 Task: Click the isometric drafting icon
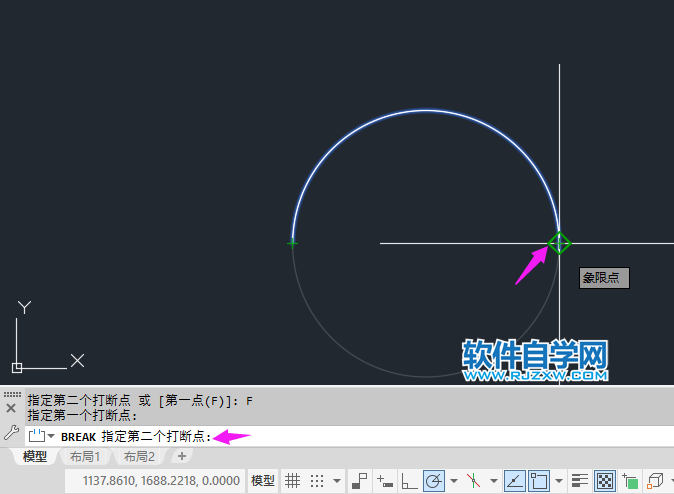click(x=474, y=481)
